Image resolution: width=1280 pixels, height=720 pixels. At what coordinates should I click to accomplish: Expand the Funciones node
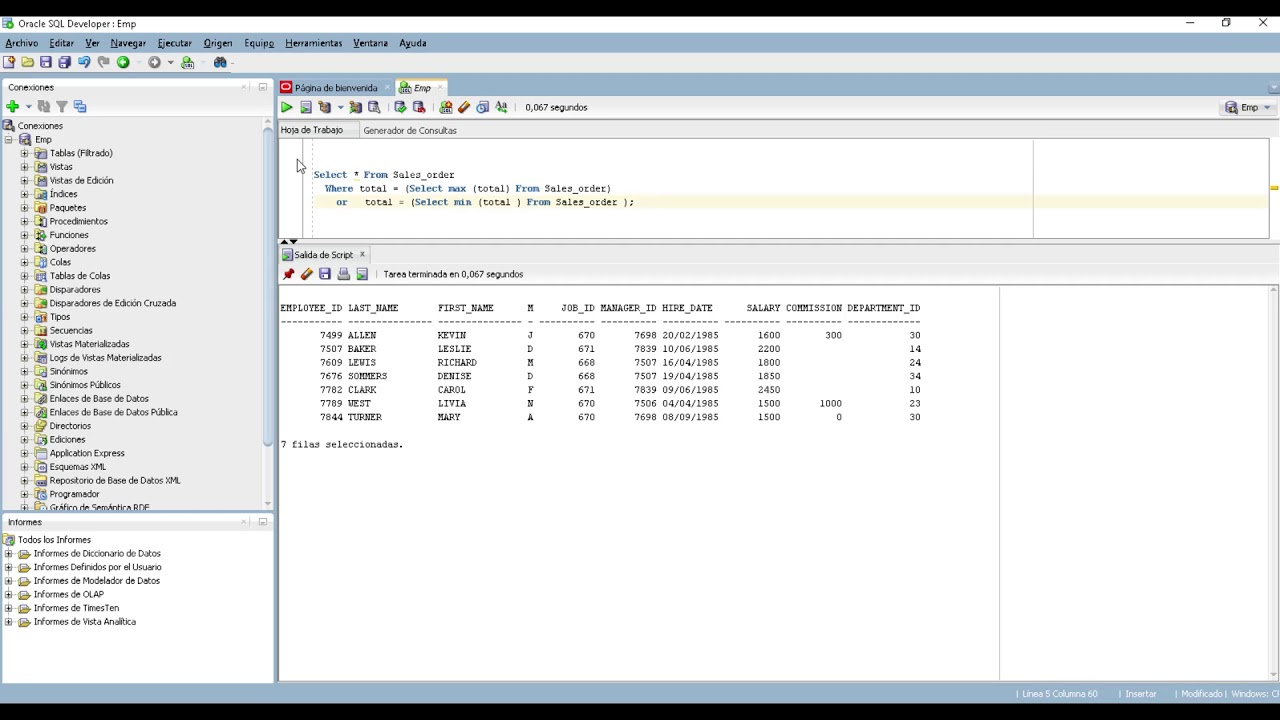click(25, 235)
